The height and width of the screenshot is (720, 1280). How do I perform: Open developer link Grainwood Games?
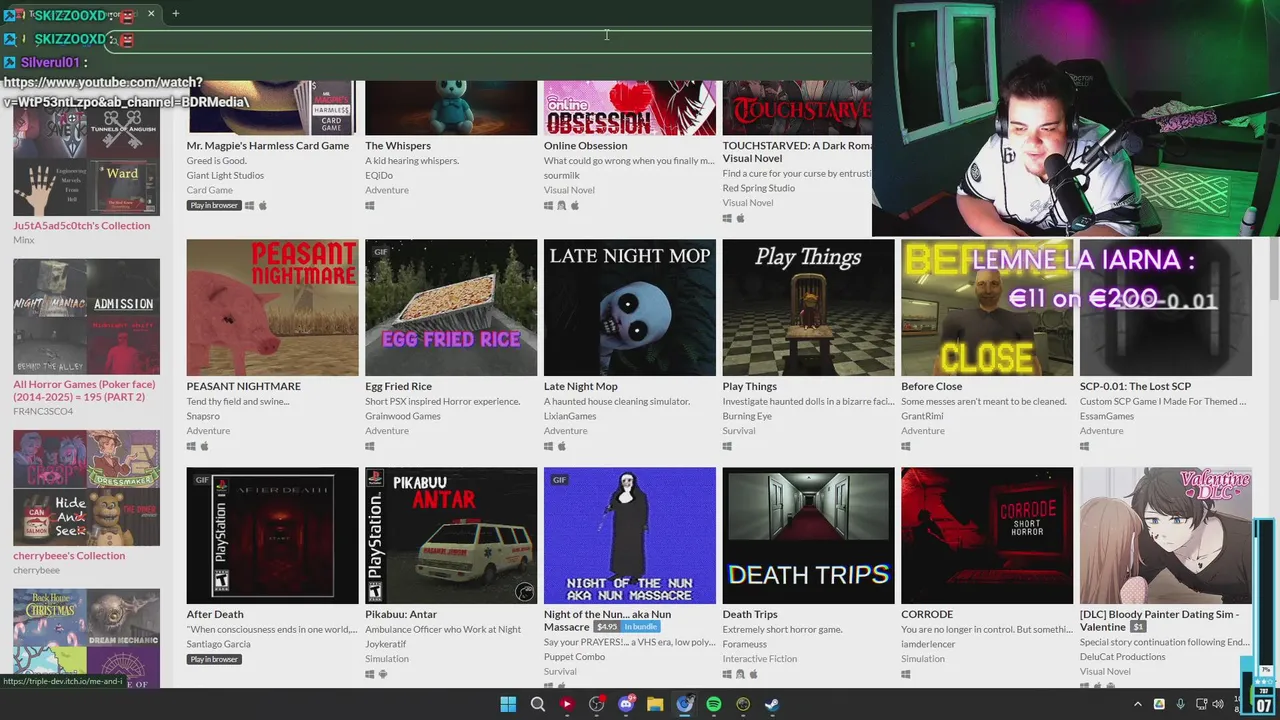[402, 416]
